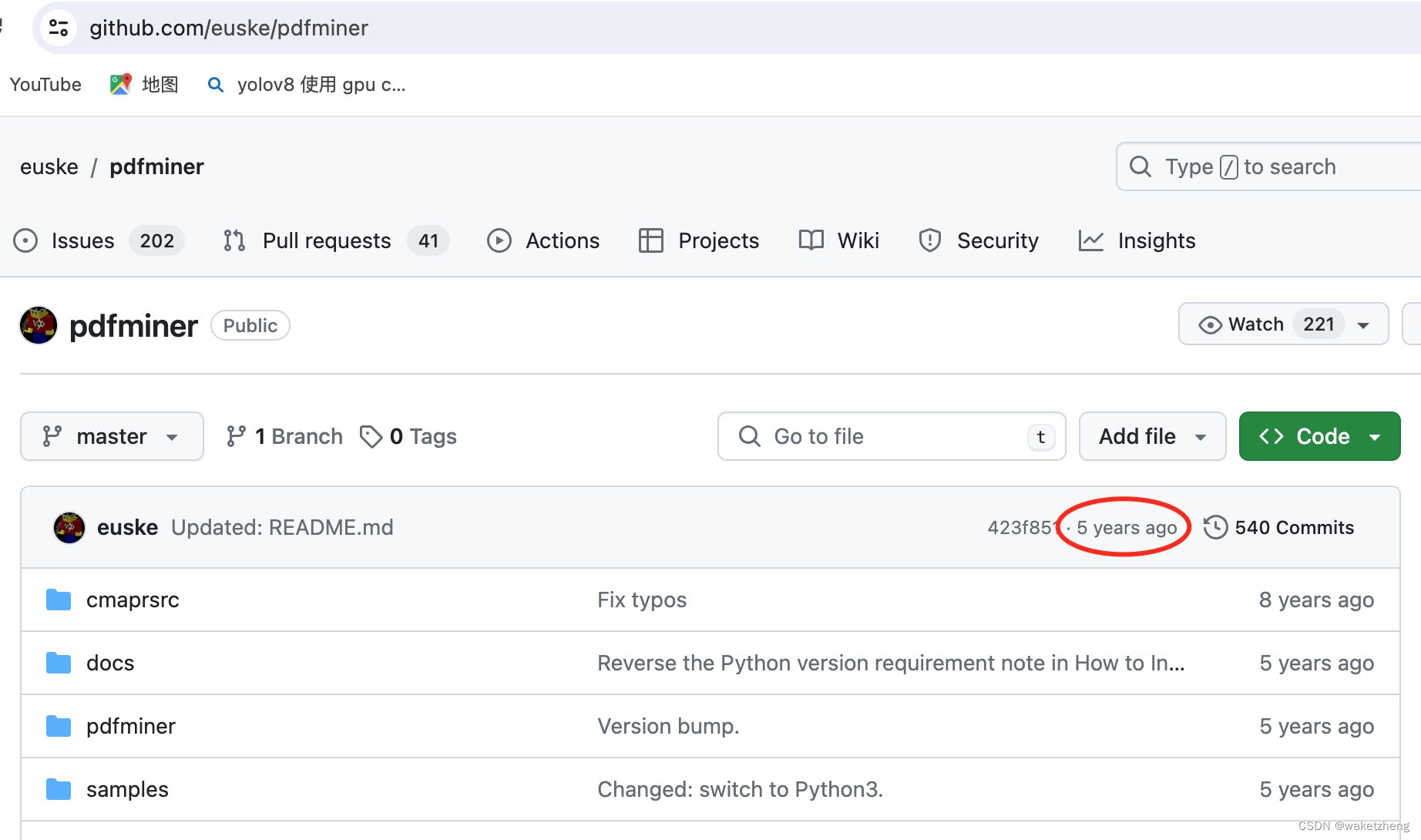Open the samples folder

tap(127, 789)
